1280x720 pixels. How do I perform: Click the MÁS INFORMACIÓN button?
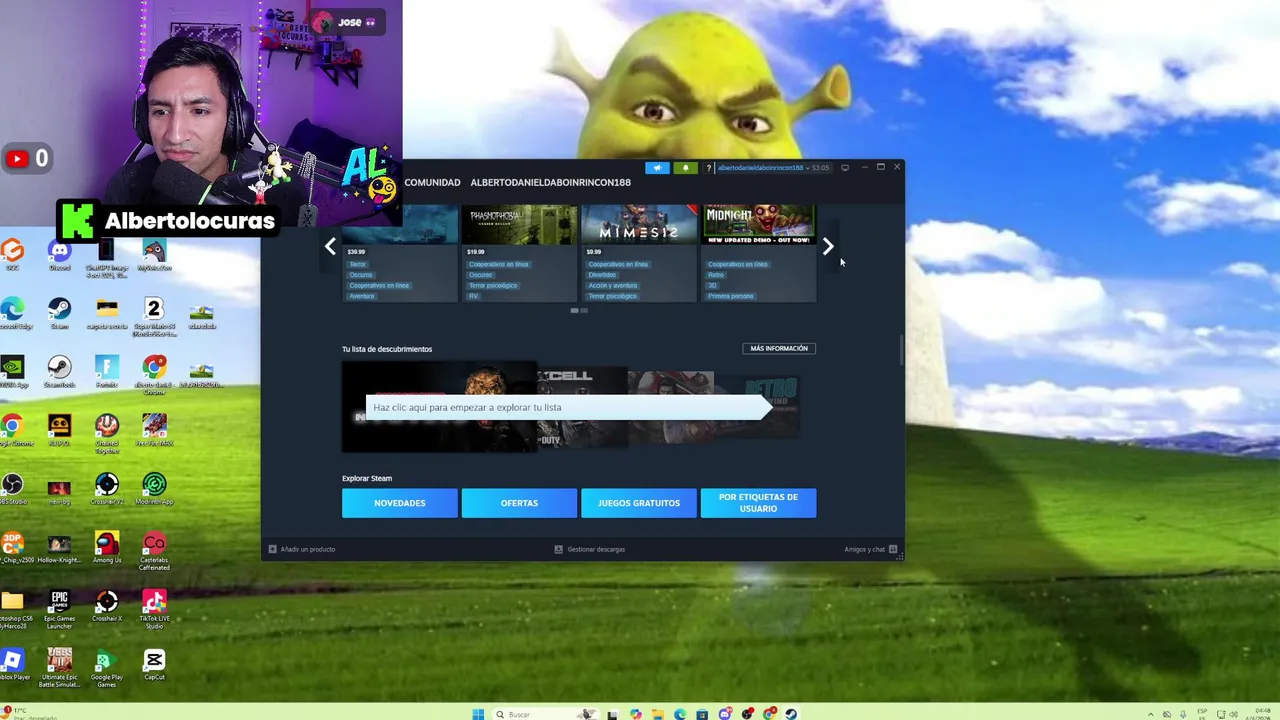click(x=779, y=348)
